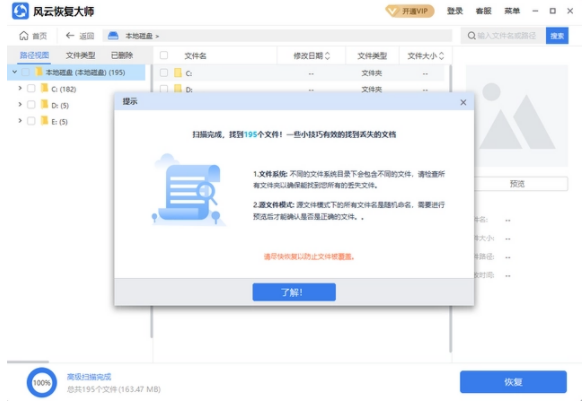Click the folder icon next to E: (5)
The height and width of the screenshot is (401, 585).
click(45, 121)
